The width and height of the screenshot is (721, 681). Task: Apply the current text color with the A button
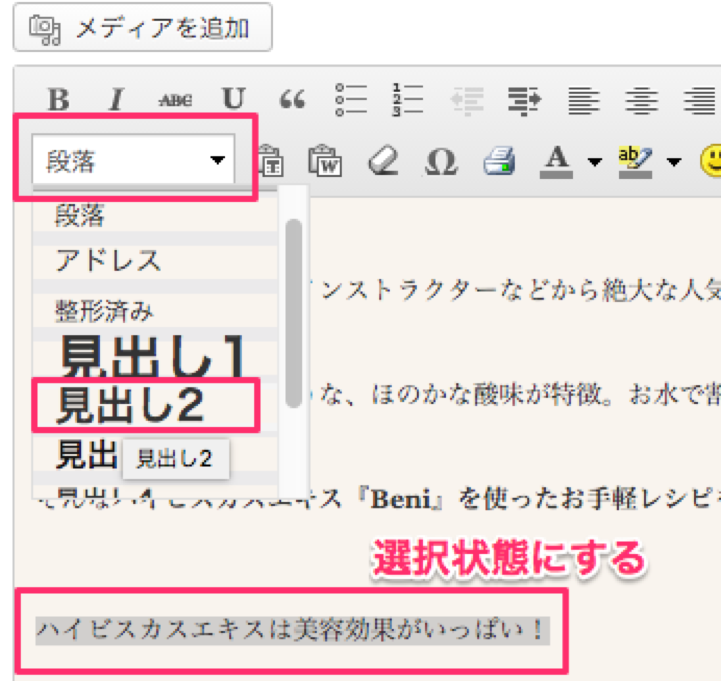click(x=558, y=160)
